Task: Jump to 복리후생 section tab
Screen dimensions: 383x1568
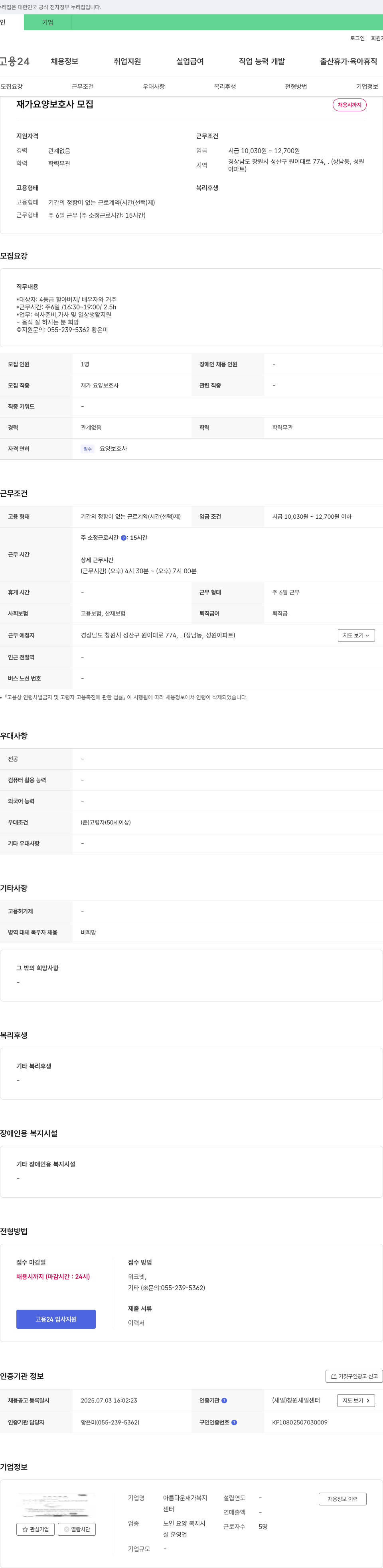Action: (225, 87)
